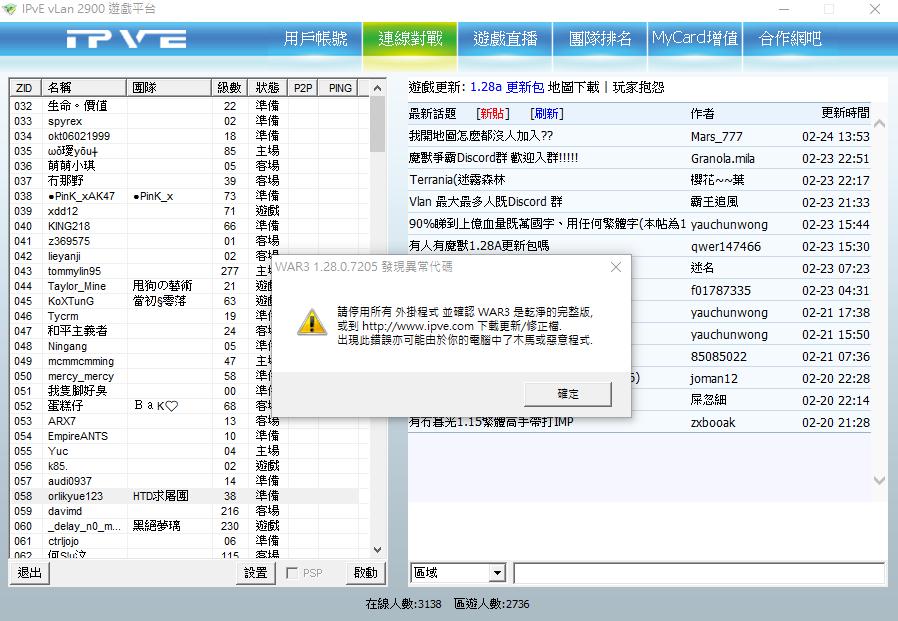The height and width of the screenshot is (621, 898).
Task: Select the player row 生命。價值
Action: point(184,106)
